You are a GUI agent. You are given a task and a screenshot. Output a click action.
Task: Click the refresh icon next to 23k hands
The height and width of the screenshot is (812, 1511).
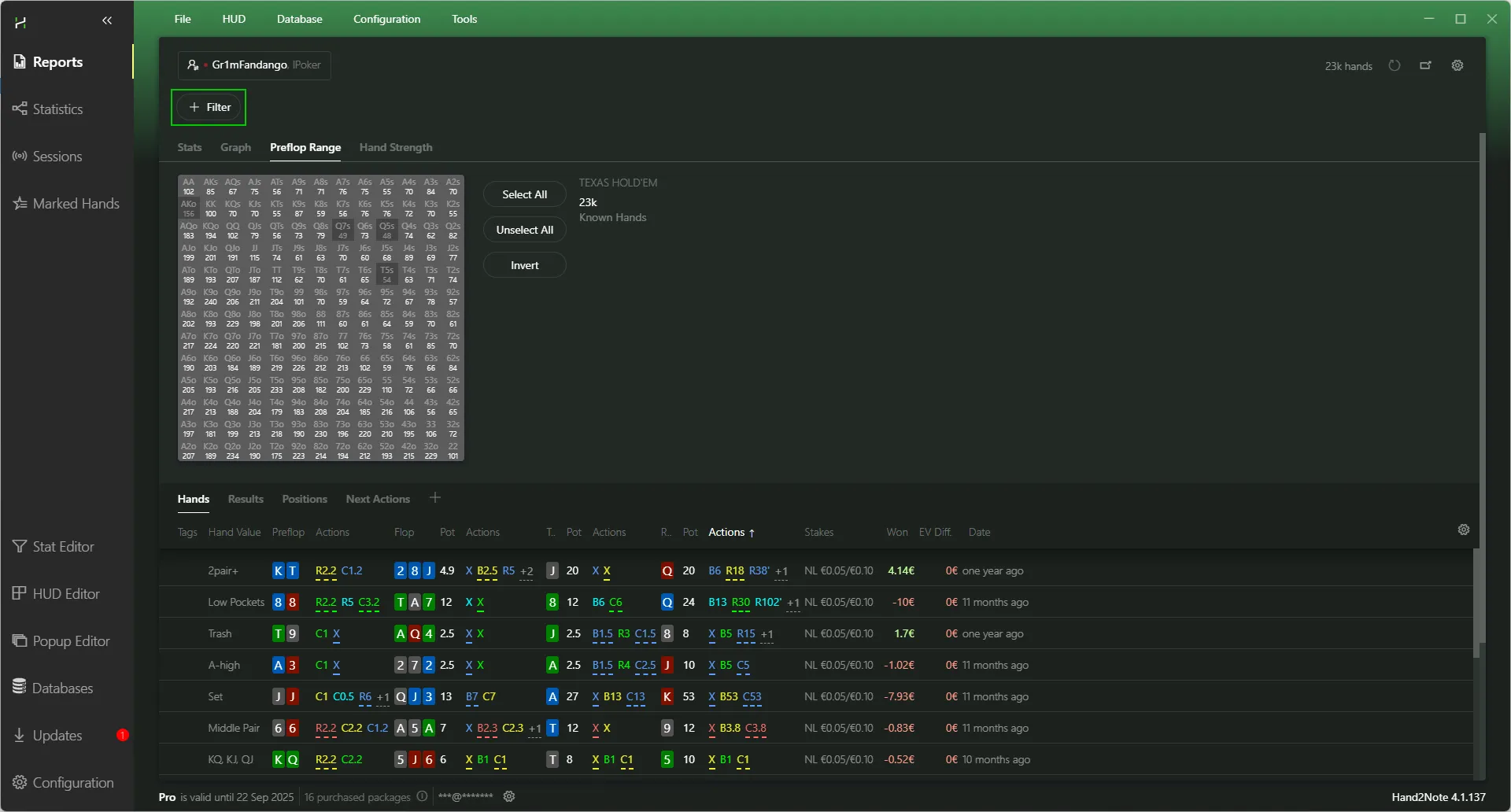(1395, 65)
